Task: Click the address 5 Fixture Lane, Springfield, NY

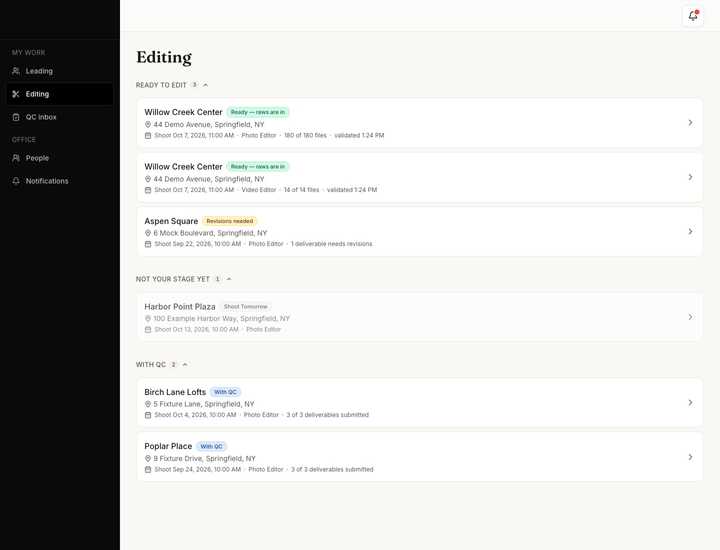Action: (203, 404)
